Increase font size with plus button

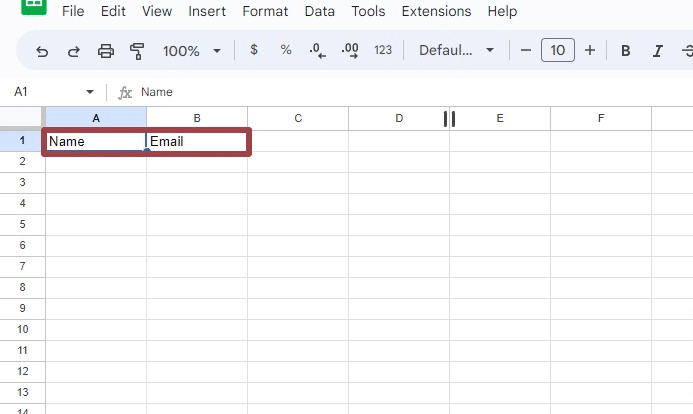coord(590,50)
